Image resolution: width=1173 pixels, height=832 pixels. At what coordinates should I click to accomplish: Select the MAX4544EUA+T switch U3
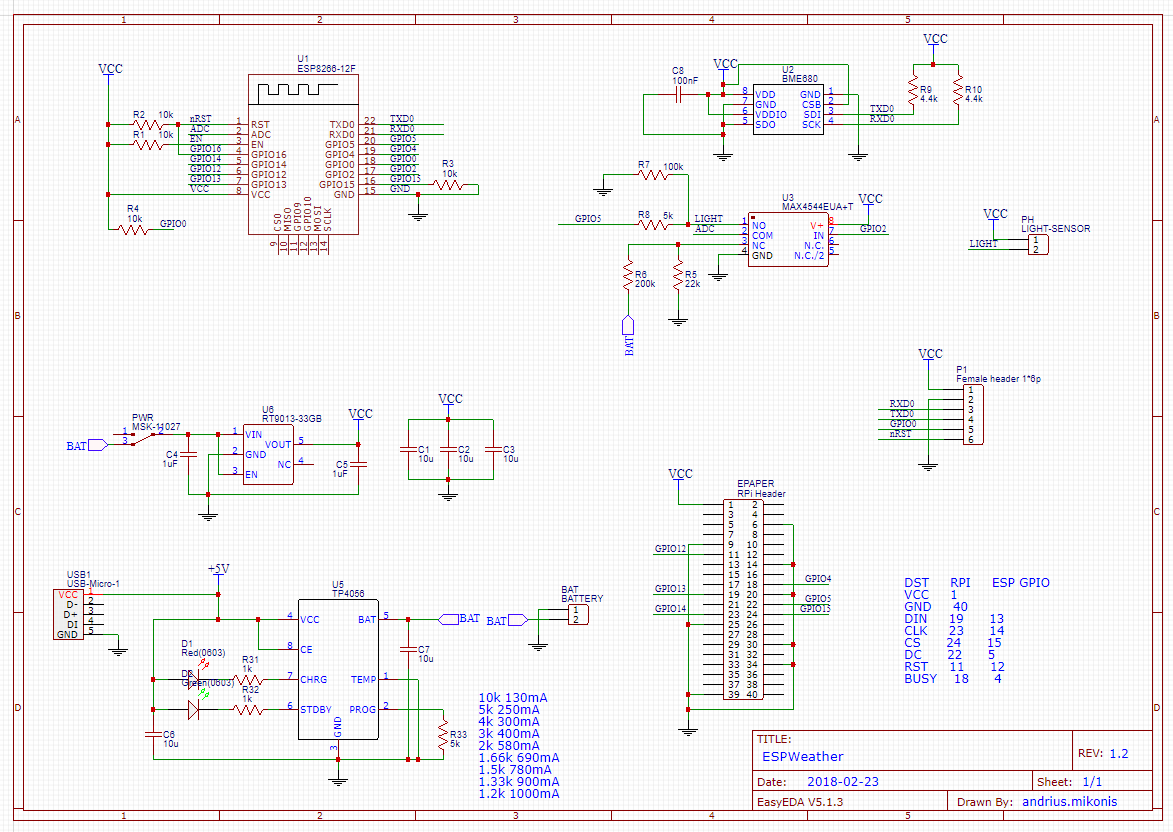[x=788, y=239]
